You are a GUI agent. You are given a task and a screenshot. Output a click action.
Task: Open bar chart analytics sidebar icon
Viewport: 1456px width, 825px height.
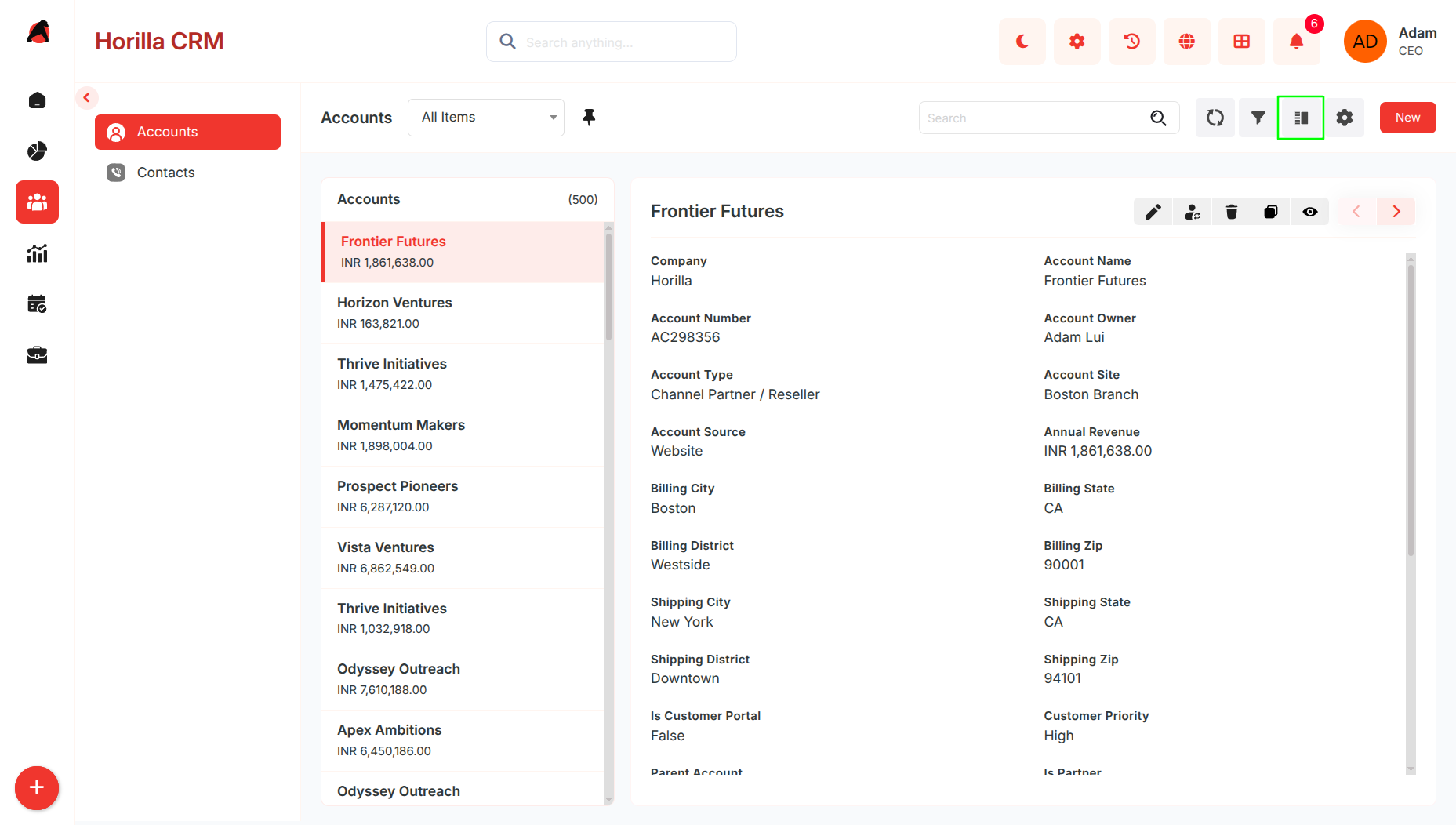(37, 253)
